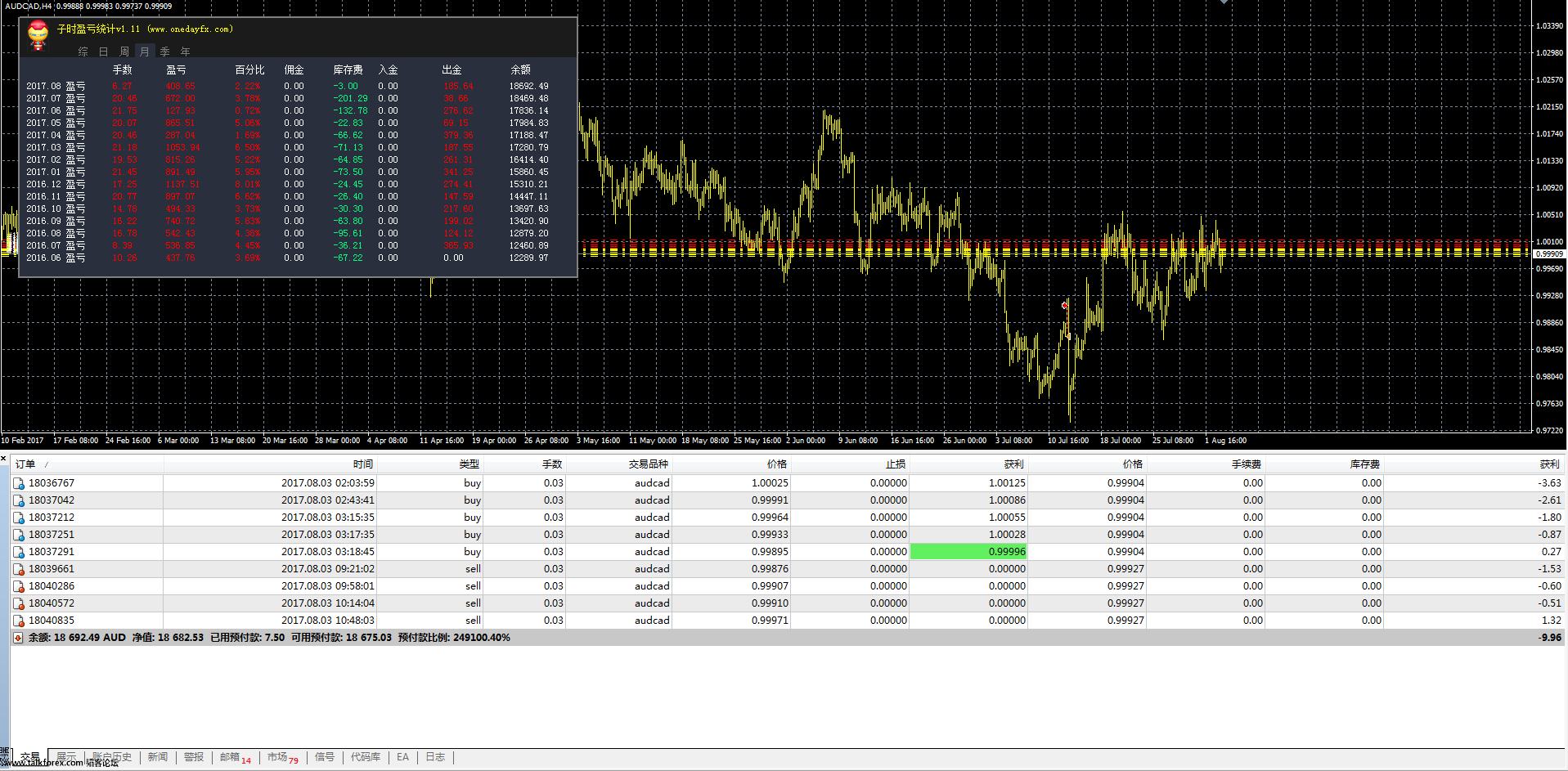Image resolution: width=1568 pixels, height=771 pixels.
Task: Click the Iron Man logo in stats panel
Action: click(38, 35)
